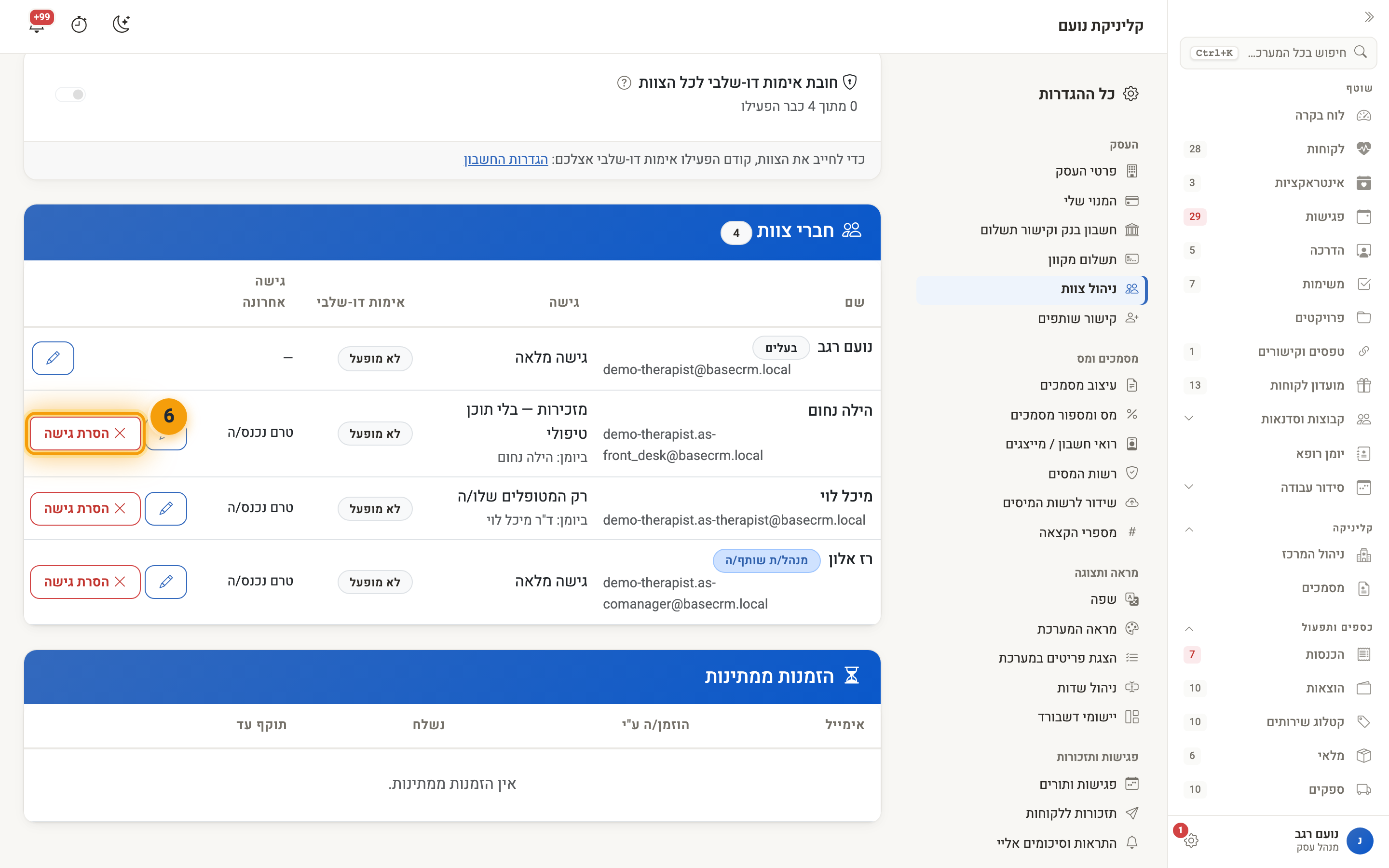
Task: Open משימות sidebar item
Action: (1278, 284)
